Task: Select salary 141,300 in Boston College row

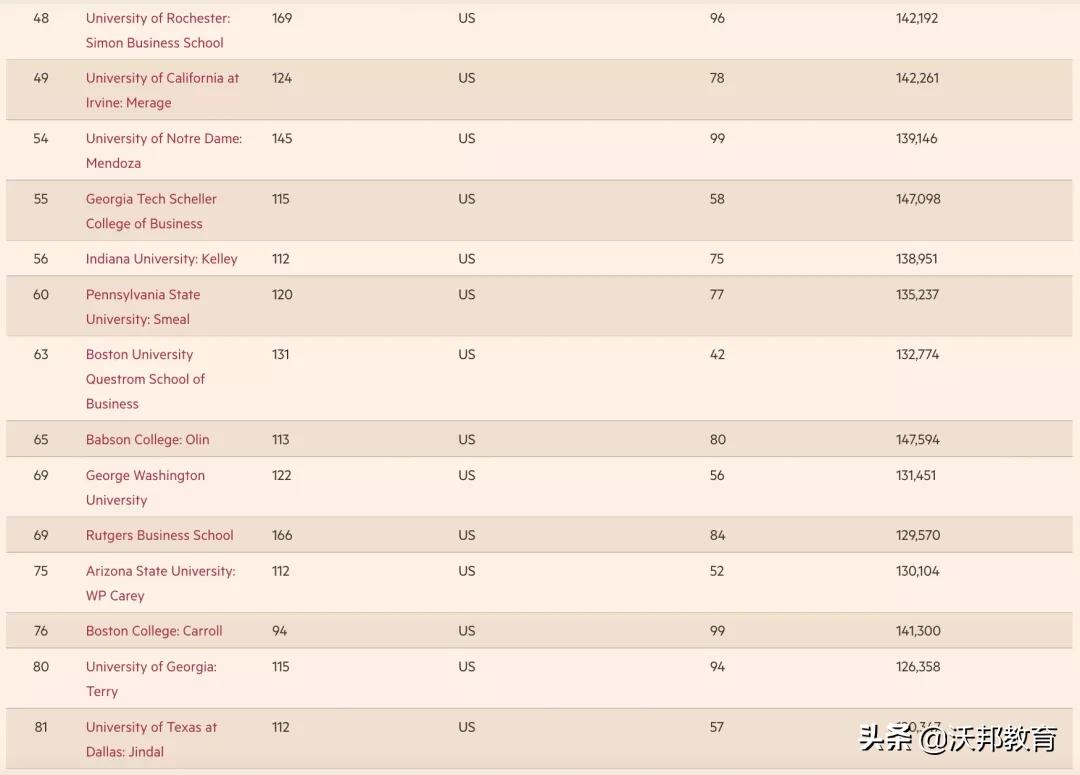Action: pyautogui.click(x=918, y=631)
